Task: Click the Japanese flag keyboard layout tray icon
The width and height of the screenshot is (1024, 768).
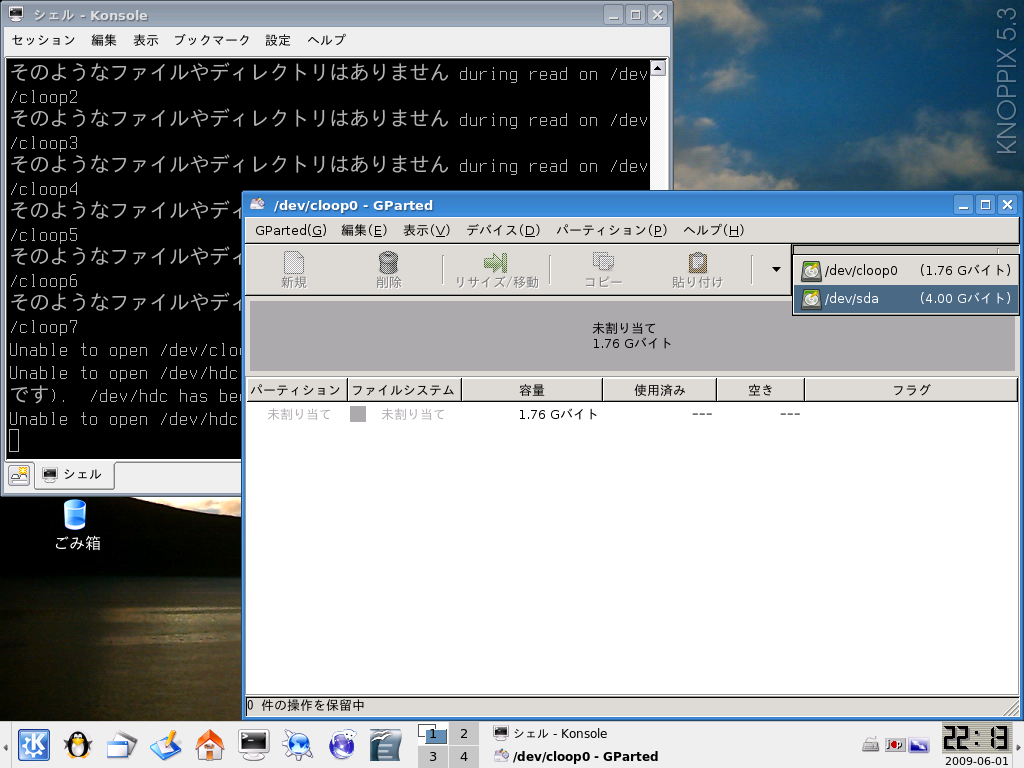Action: [x=894, y=744]
